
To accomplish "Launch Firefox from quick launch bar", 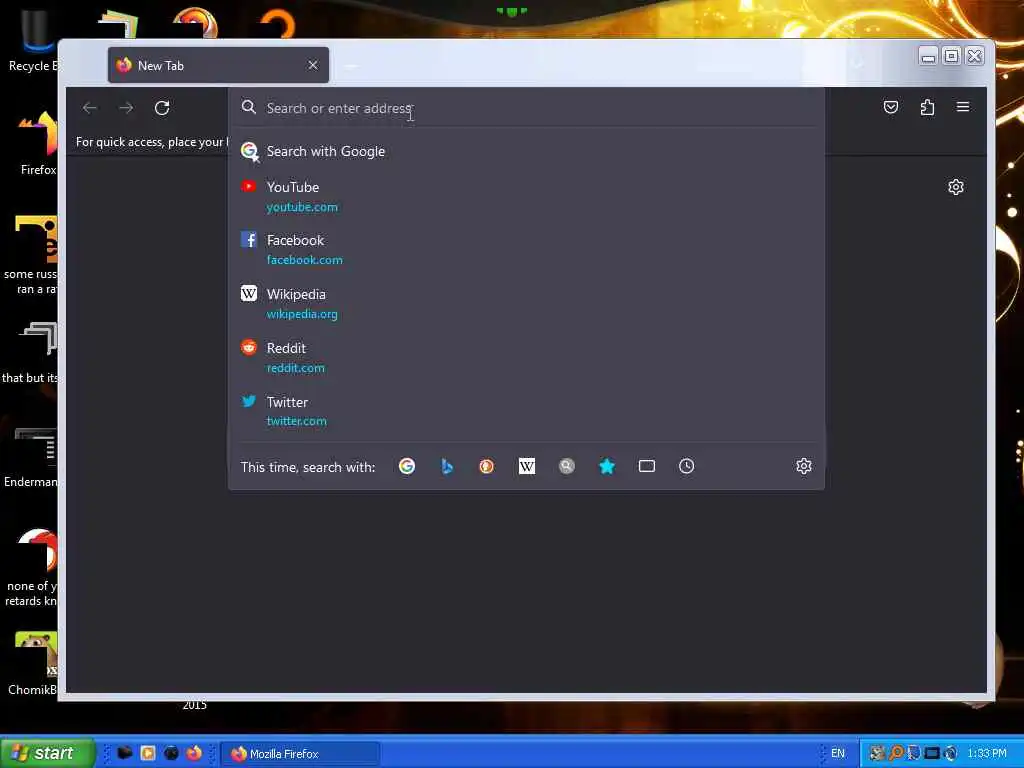I will point(194,754).
